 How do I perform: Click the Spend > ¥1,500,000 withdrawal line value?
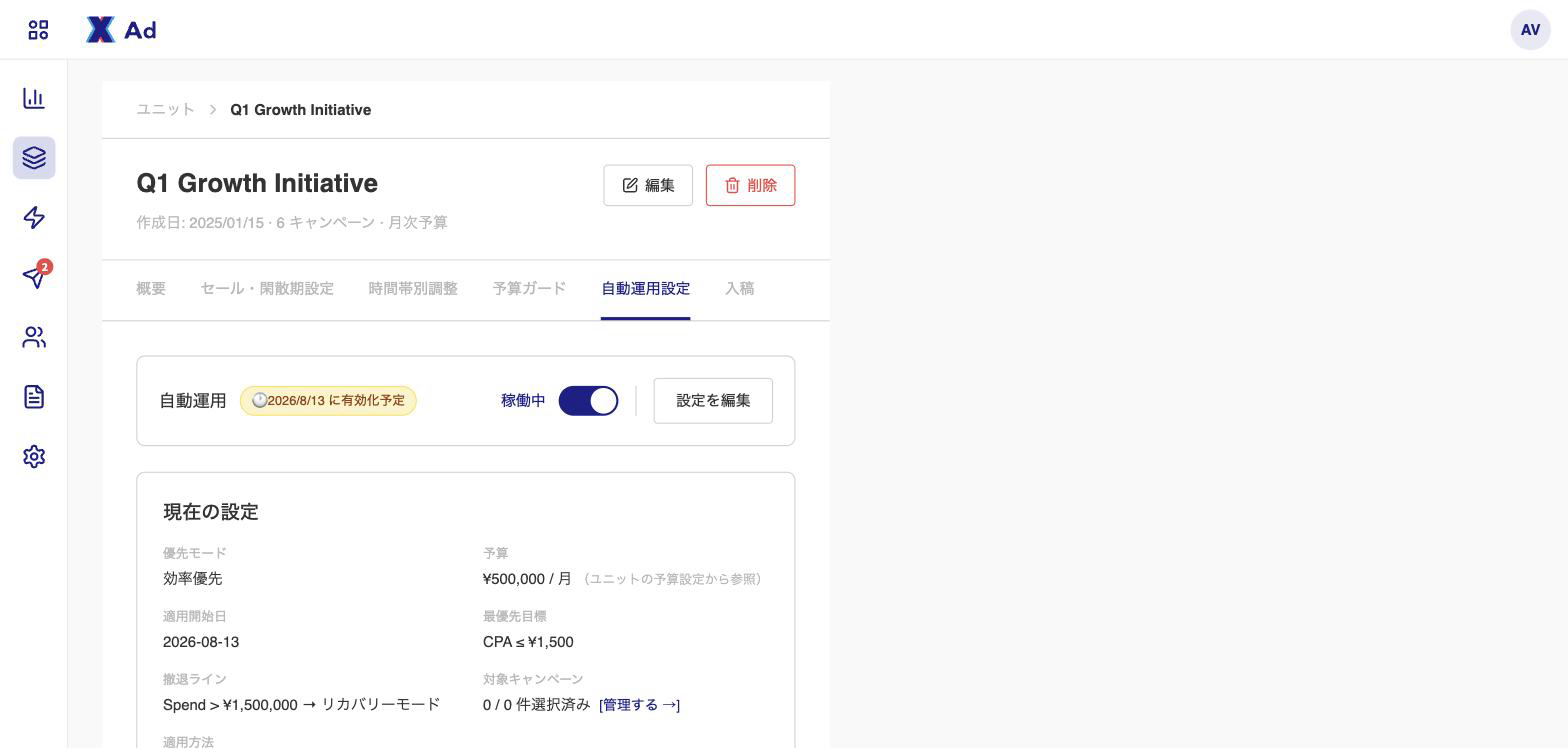[301, 705]
